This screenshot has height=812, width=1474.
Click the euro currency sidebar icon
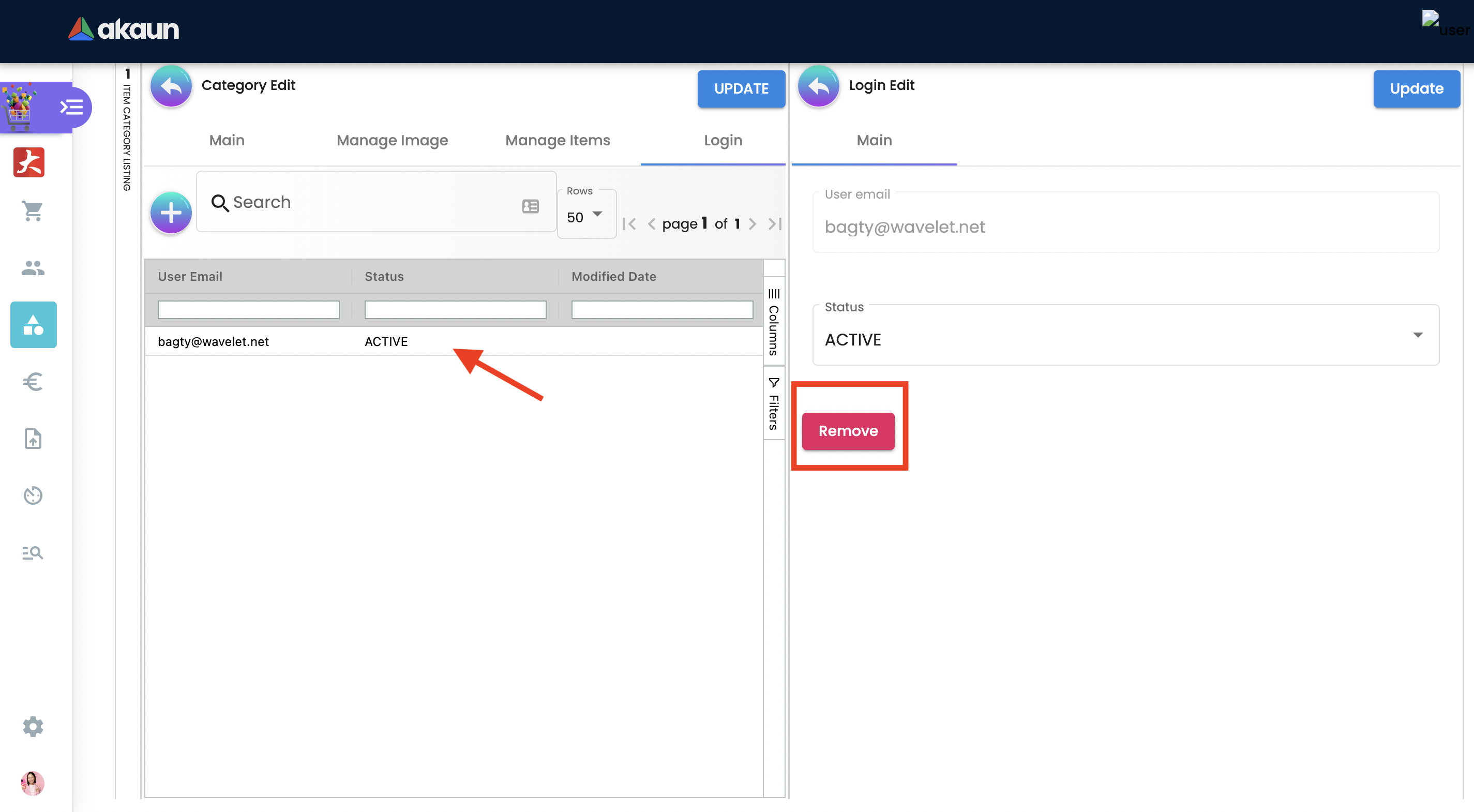click(33, 382)
